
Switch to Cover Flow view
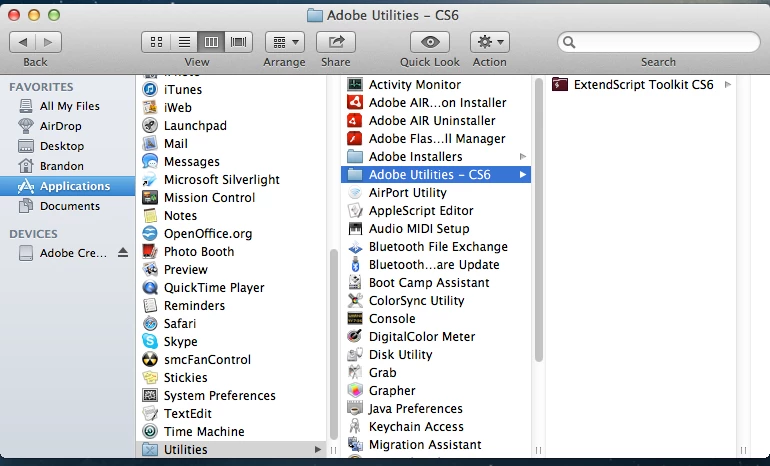click(x=239, y=42)
